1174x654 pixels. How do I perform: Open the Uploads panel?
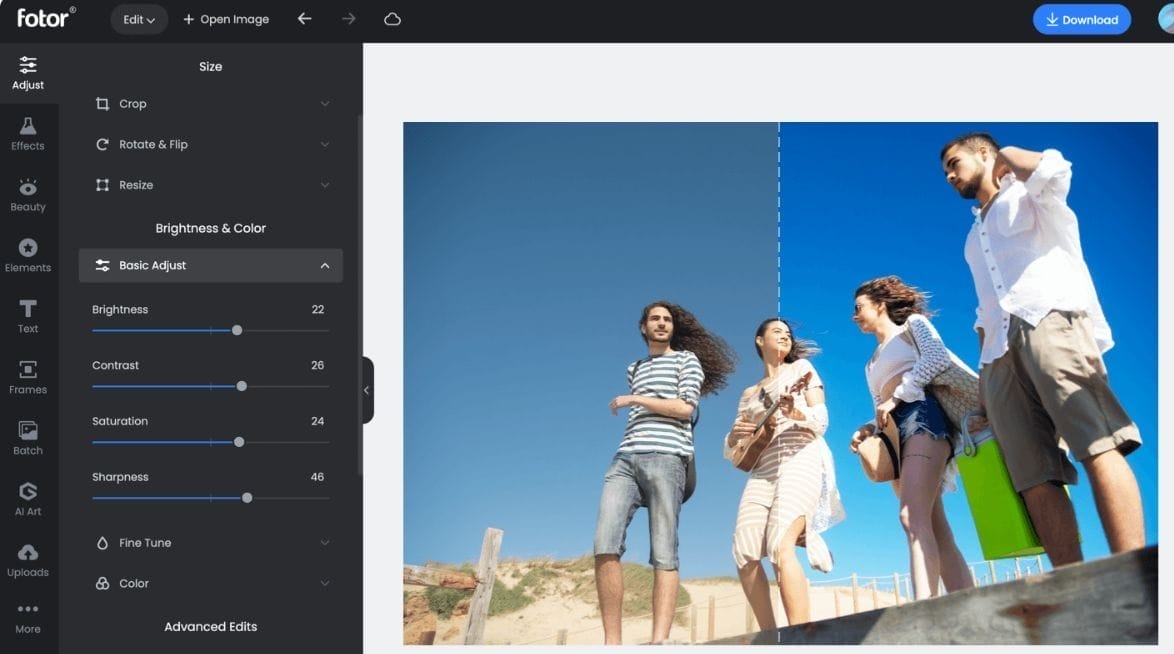pos(28,560)
